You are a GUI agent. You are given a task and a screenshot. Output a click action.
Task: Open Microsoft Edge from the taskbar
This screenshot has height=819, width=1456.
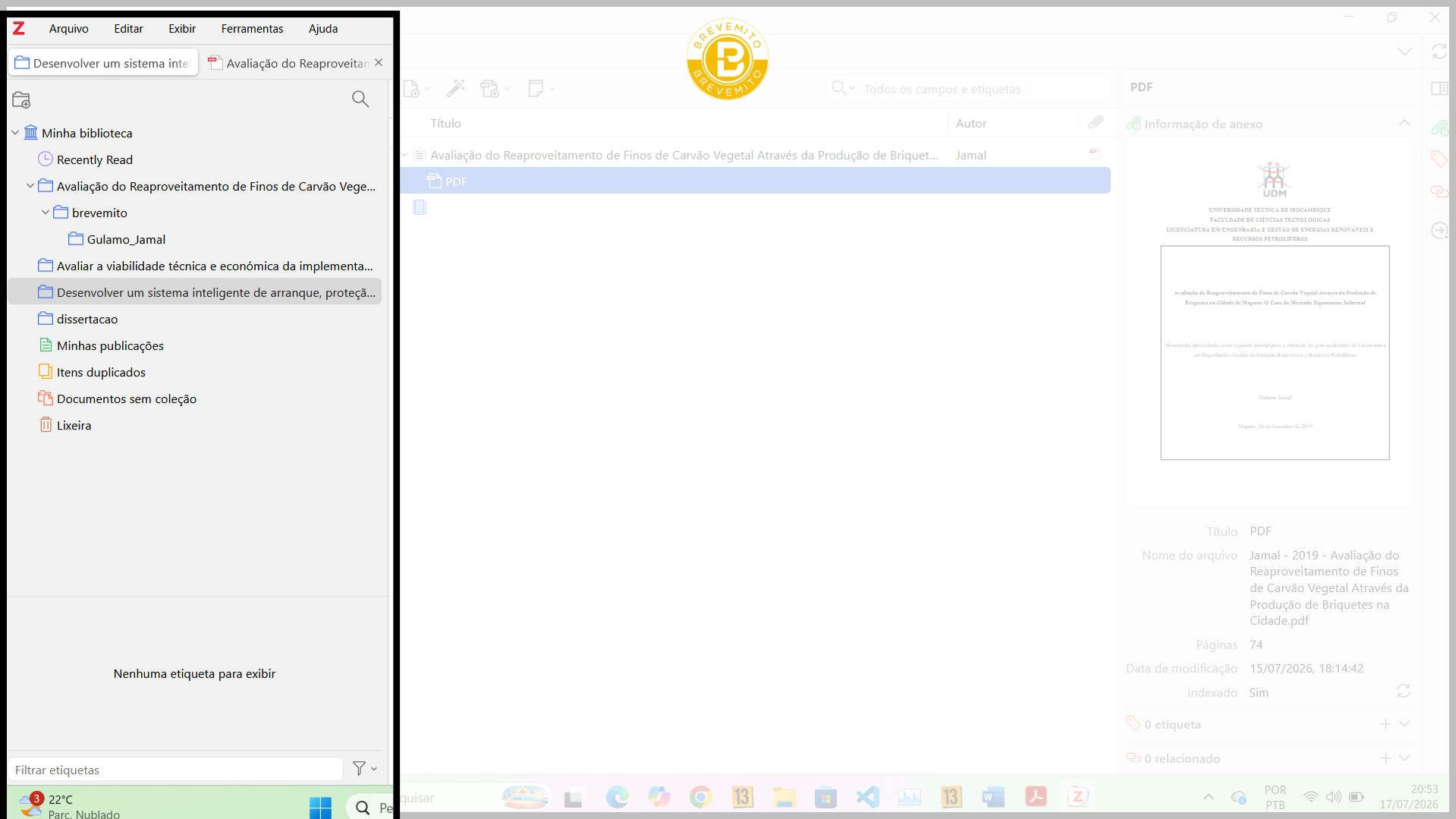[x=617, y=797]
